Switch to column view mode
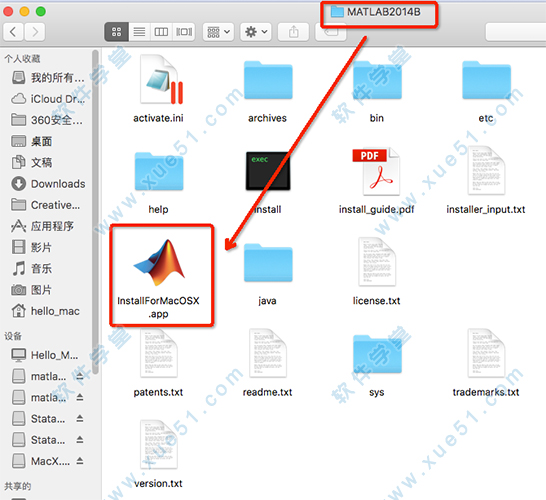The width and height of the screenshot is (546, 500). pyautogui.click(x=161, y=32)
